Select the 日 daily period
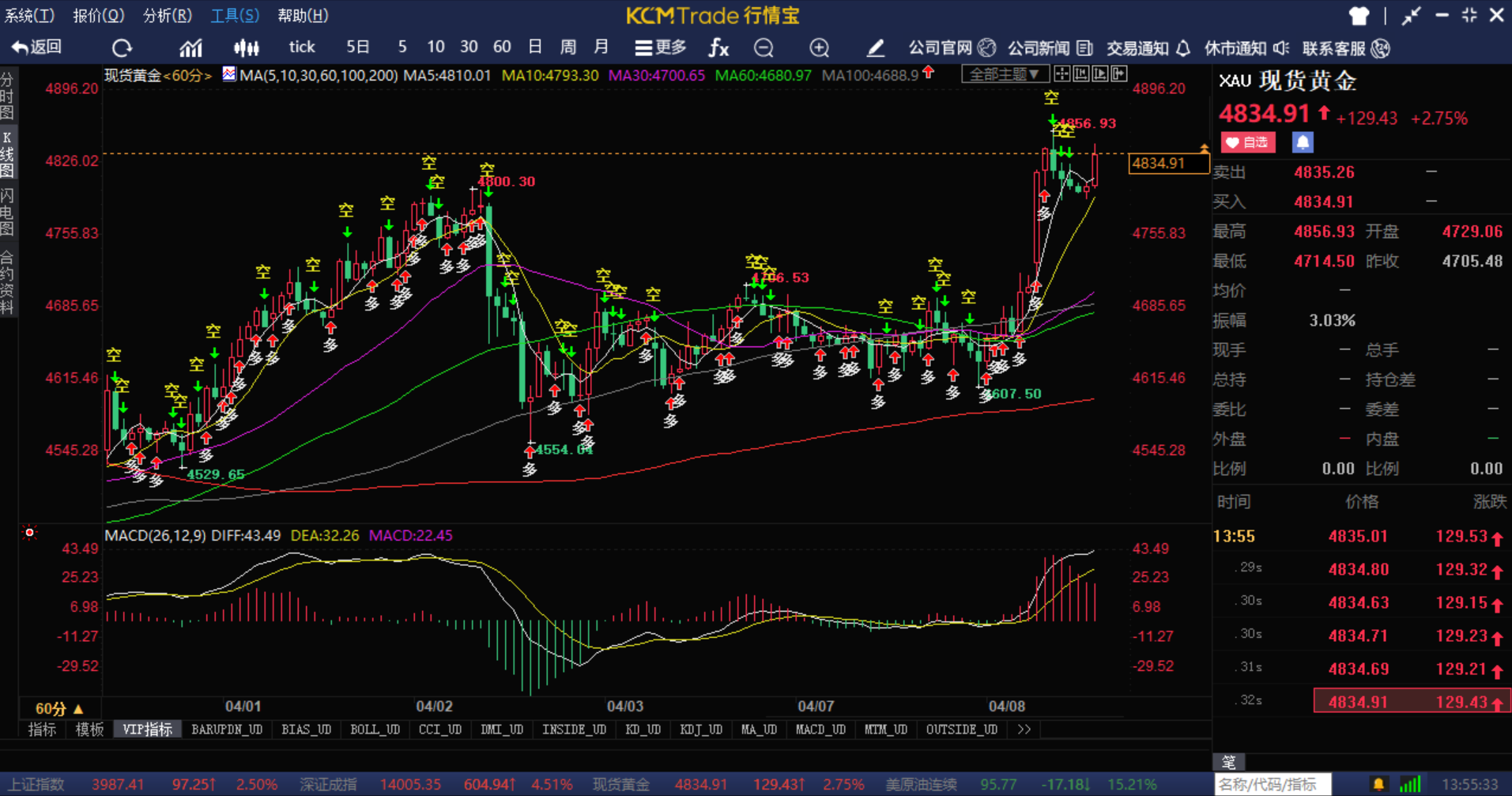1512x796 pixels. pyautogui.click(x=535, y=47)
